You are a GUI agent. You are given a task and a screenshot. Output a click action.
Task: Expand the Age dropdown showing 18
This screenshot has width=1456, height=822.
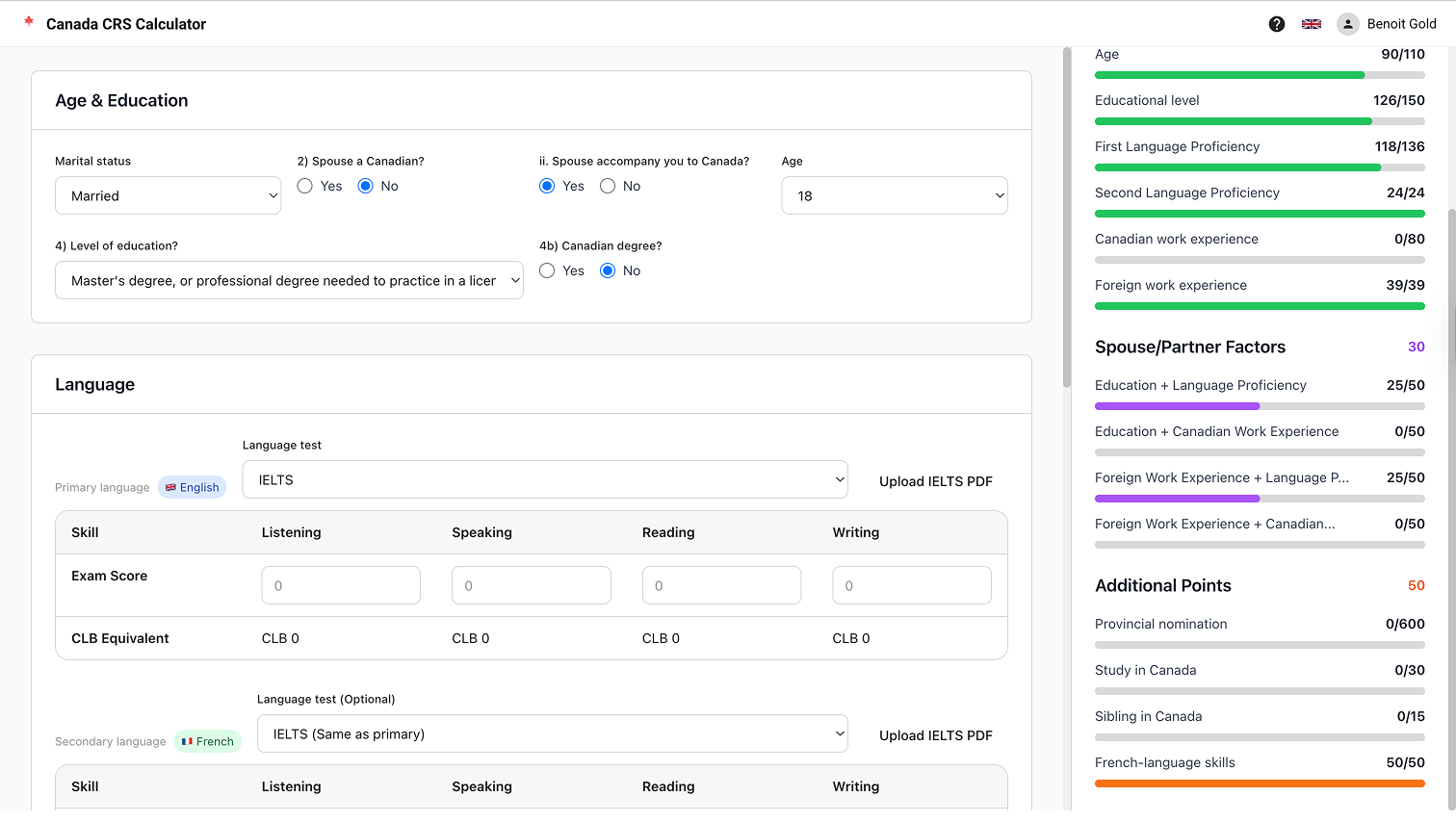click(894, 195)
